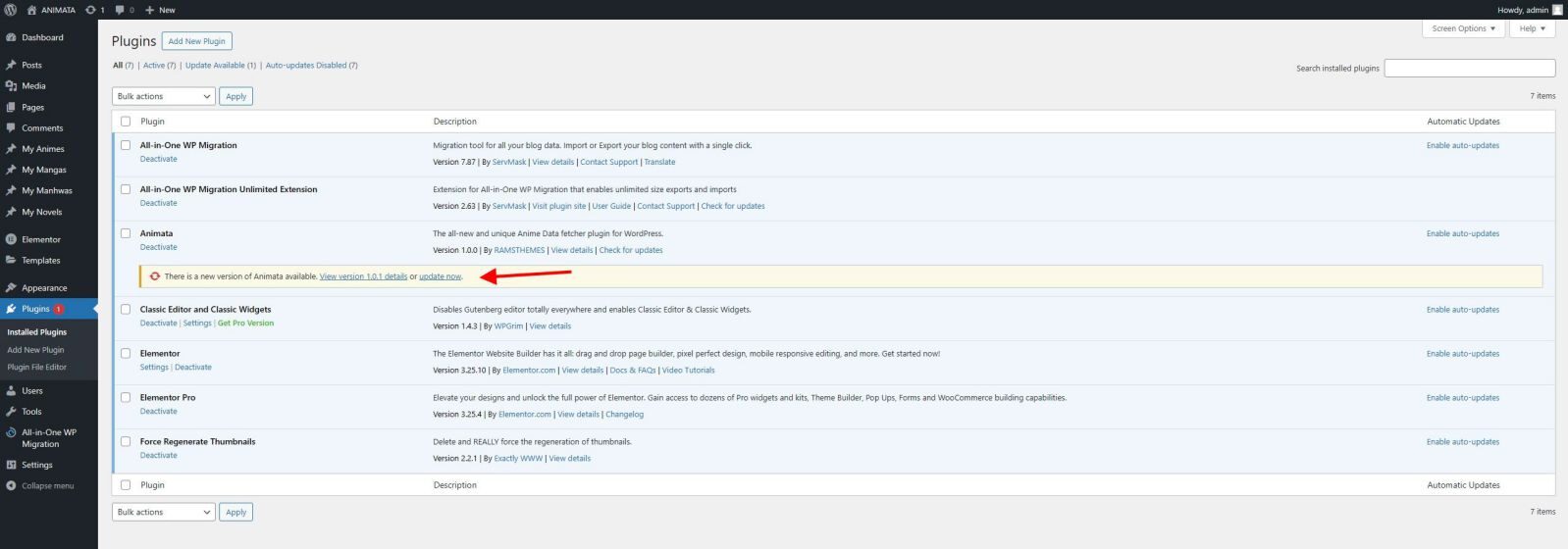
Task: Click the top Apply button
Action: click(x=236, y=96)
